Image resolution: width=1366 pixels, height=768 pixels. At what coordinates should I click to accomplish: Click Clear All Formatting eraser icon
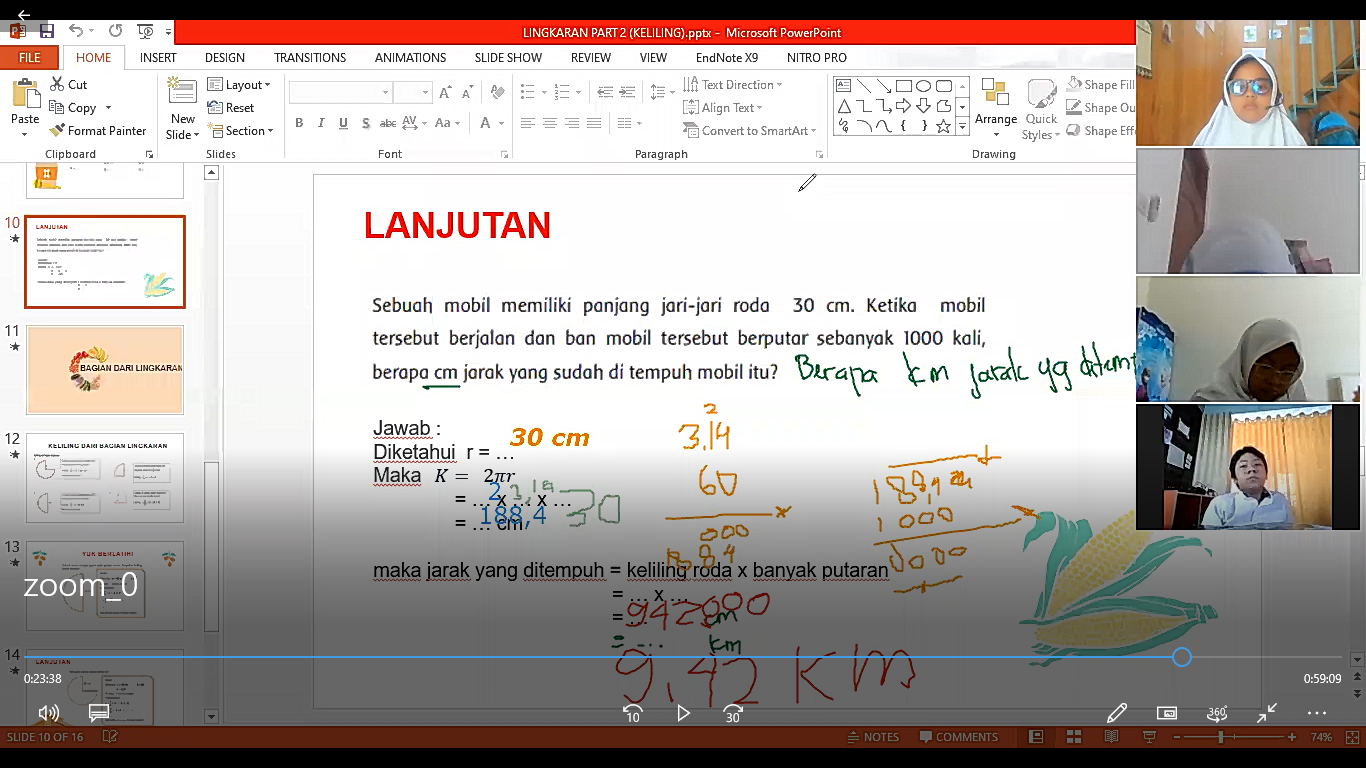coord(497,92)
